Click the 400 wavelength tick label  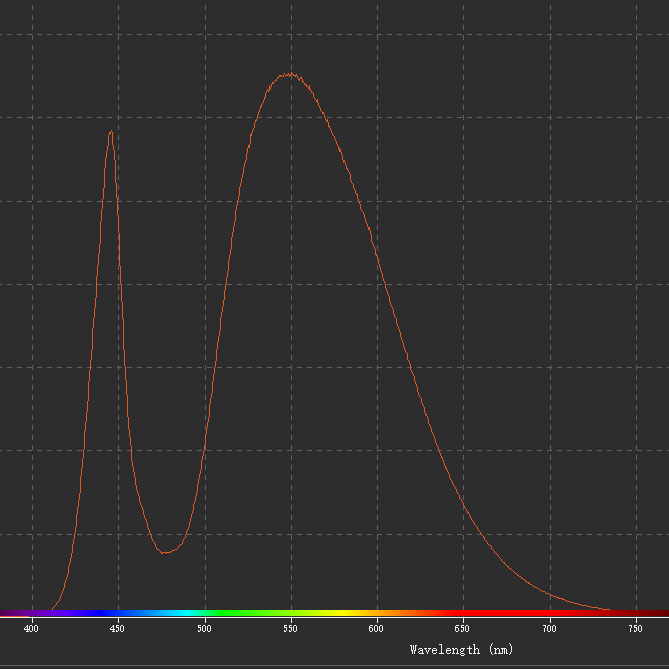click(x=31, y=628)
